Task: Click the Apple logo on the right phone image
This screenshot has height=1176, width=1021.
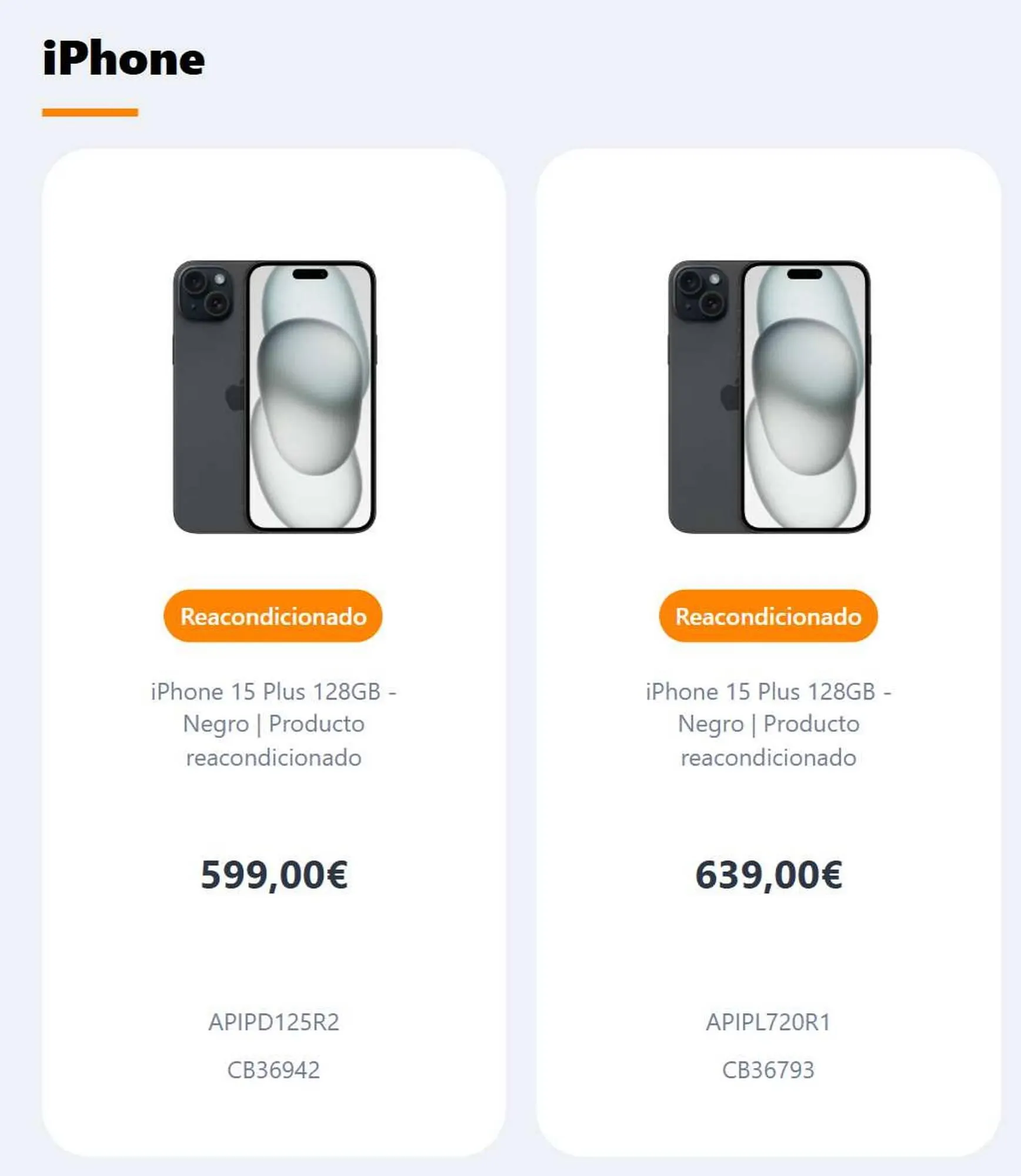Action: (x=730, y=396)
